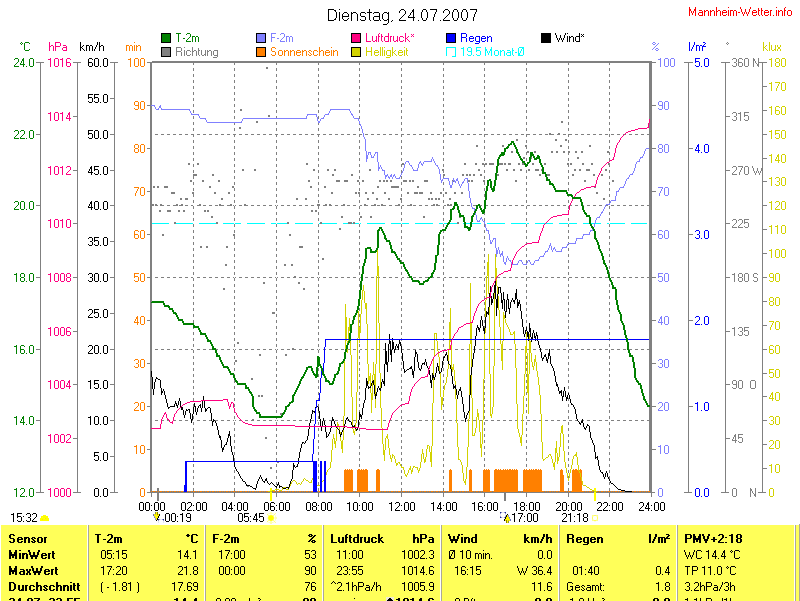Click the gray Richtung legend swatch
This screenshot has height=601, width=800.
tap(166, 52)
